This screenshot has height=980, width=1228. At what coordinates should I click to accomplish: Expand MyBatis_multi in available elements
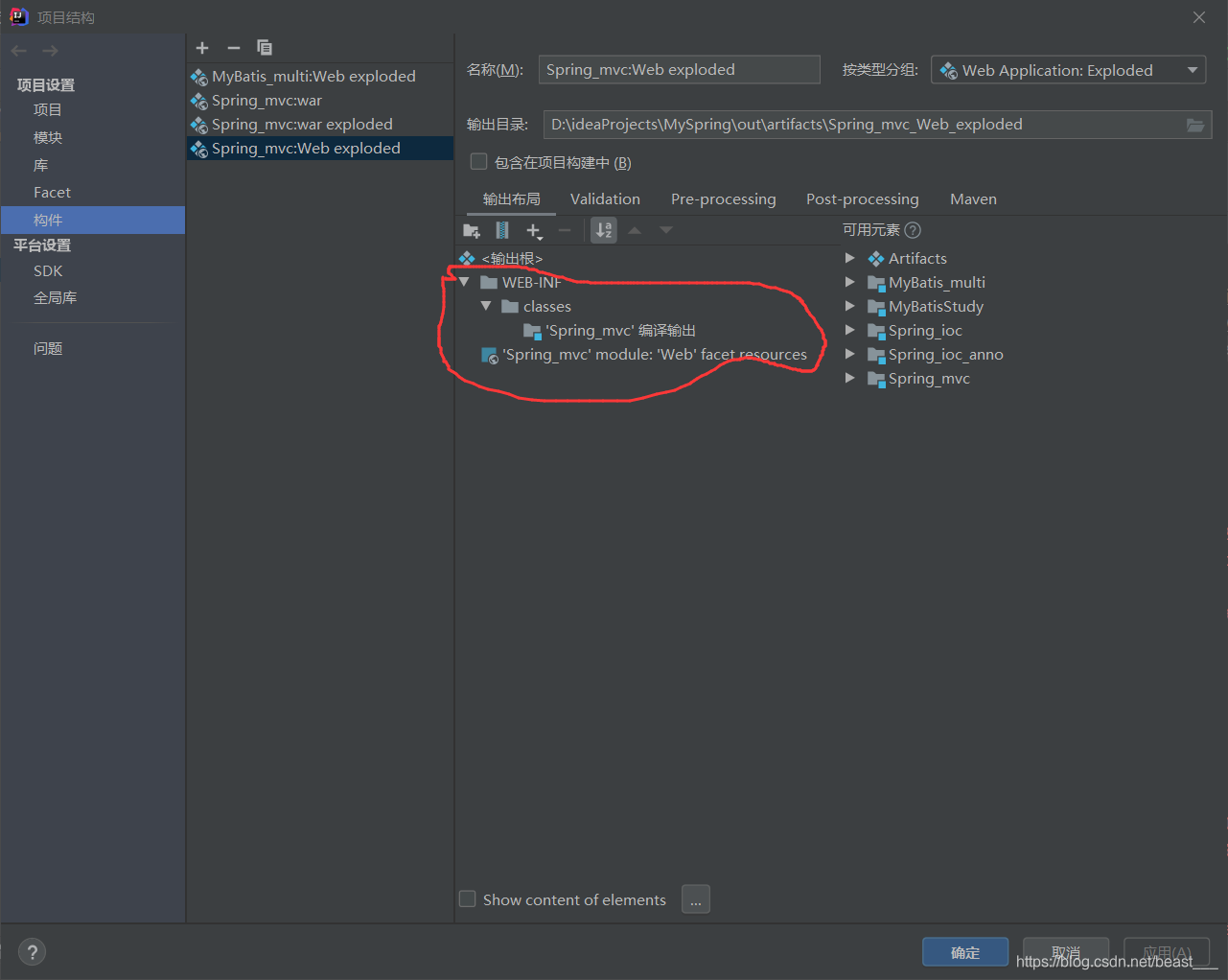849,283
